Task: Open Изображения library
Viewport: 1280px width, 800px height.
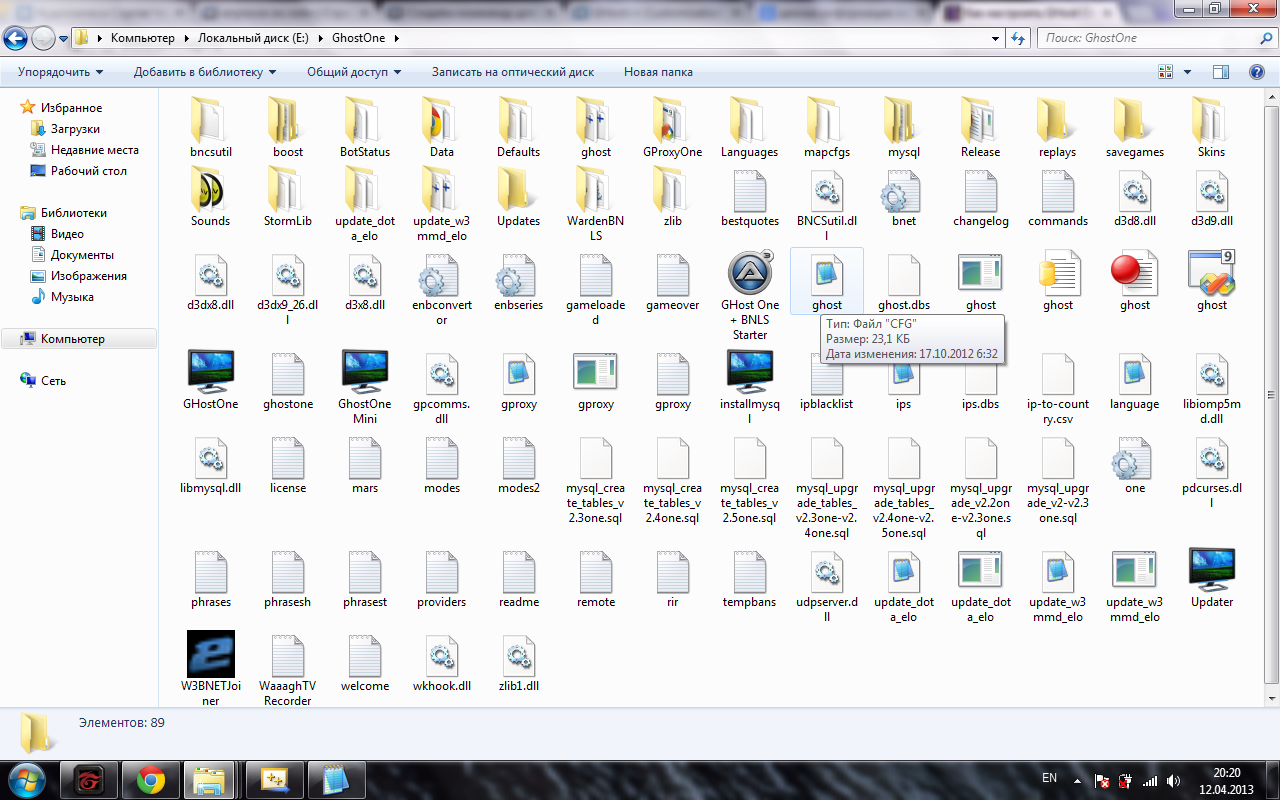Action: [x=88, y=276]
